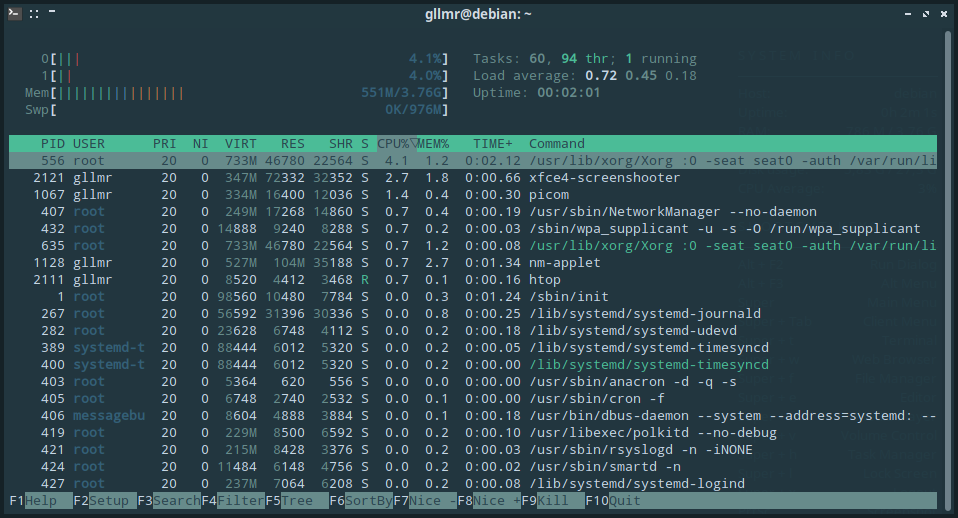Click F8 Nice + to raise niceness
The image size is (958, 518).
point(489,501)
